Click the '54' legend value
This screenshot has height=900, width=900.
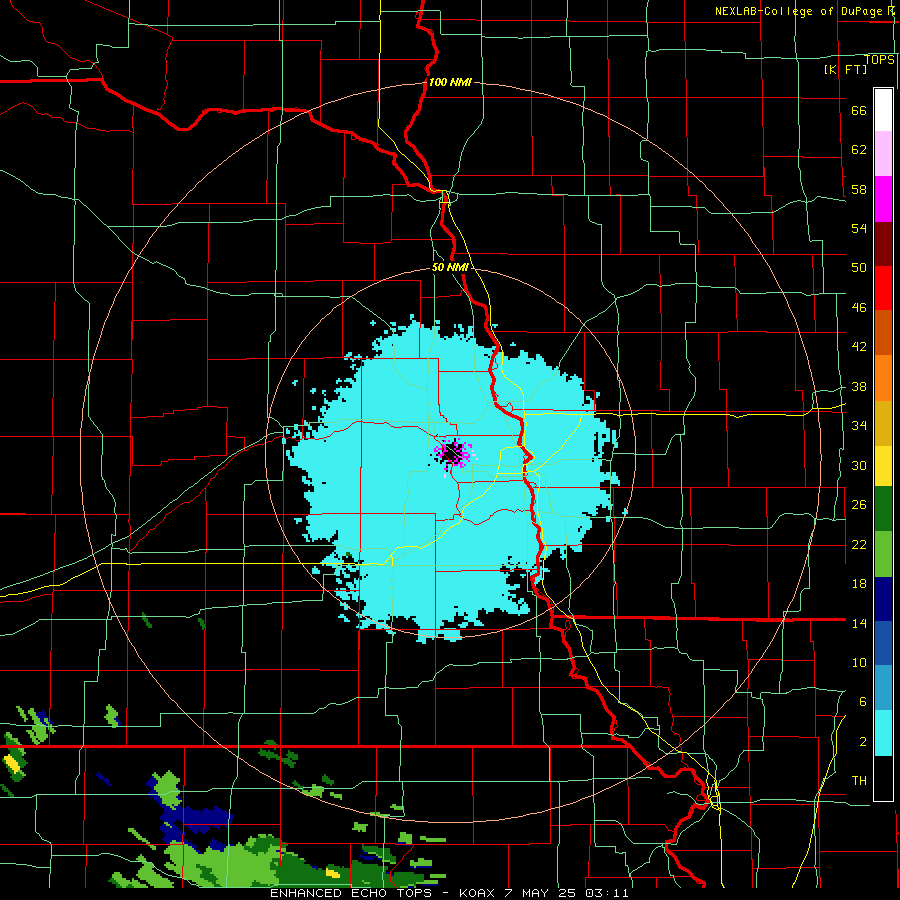point(859,228)
